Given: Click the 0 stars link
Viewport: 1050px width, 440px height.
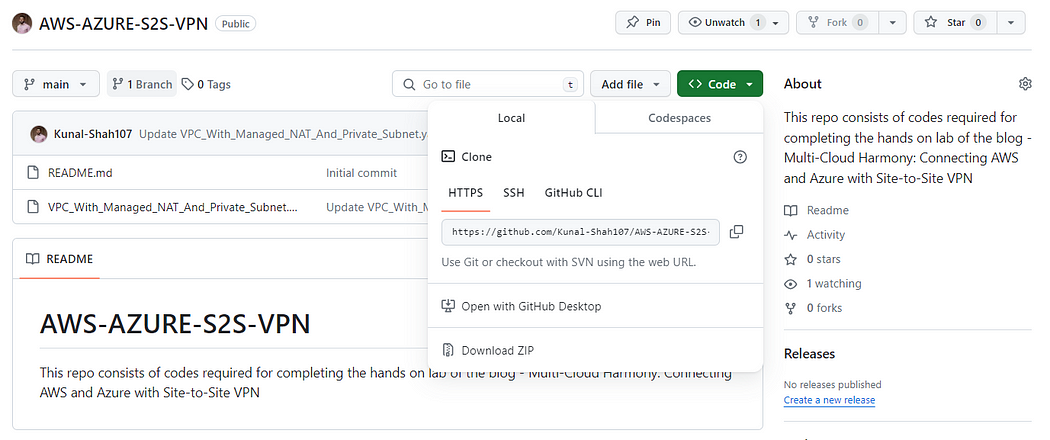Looking at the screenshot, I should (x=823, y=259).
